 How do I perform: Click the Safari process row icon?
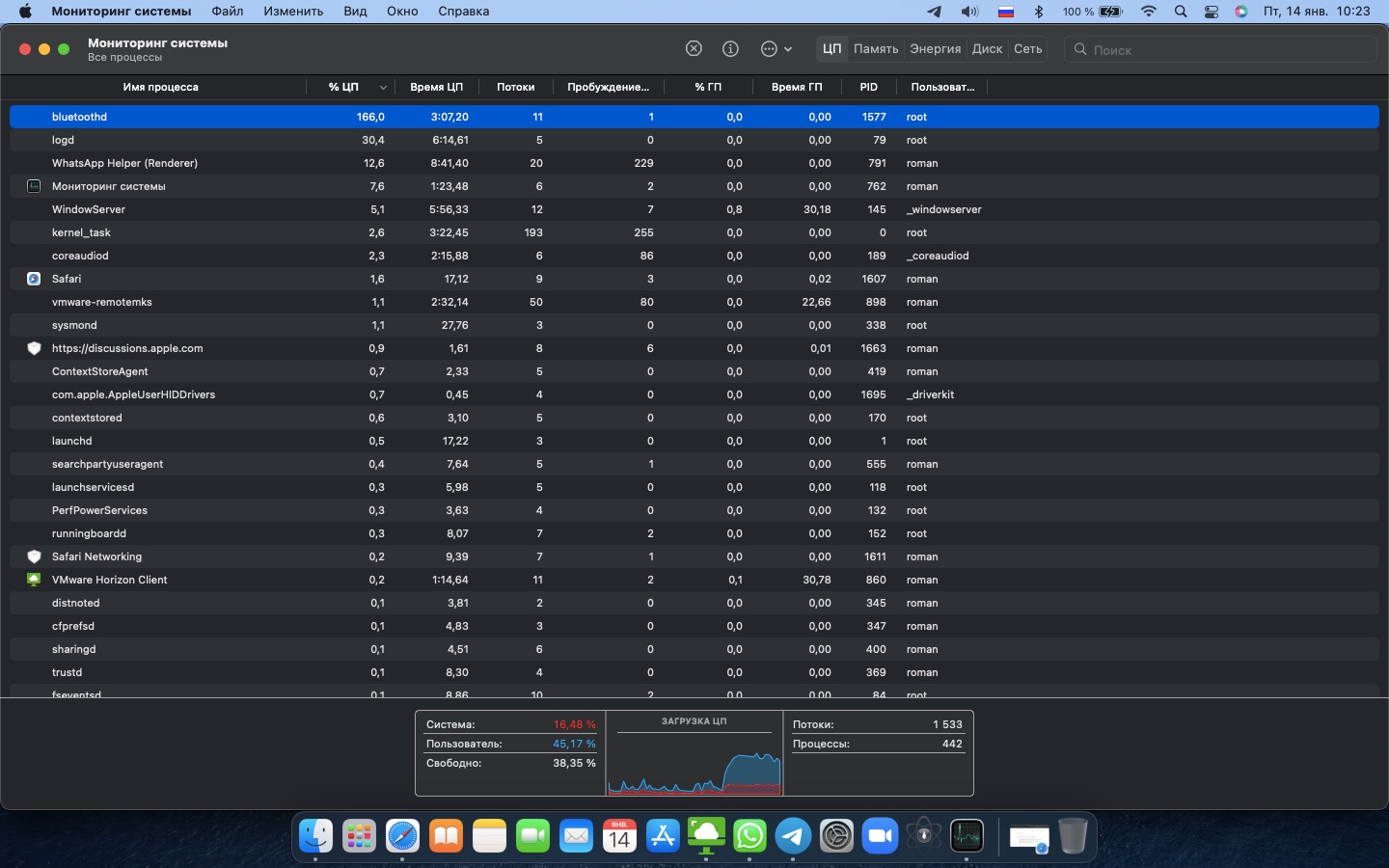coord(34,279)
